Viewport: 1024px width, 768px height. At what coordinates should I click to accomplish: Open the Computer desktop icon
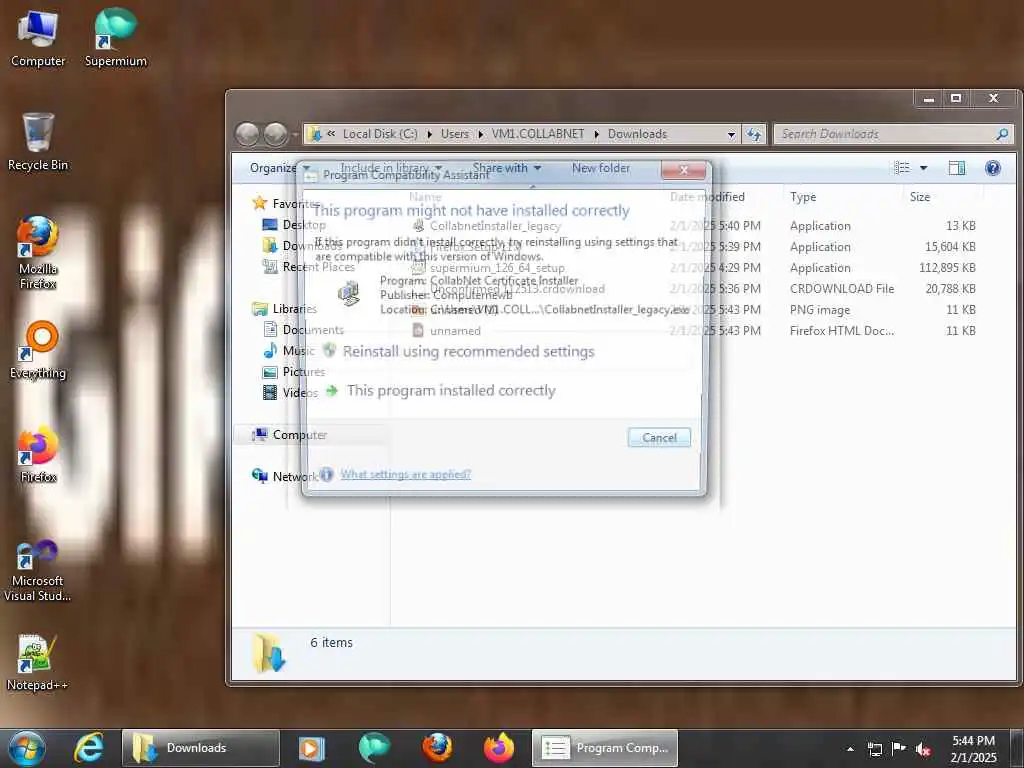[37, 39]
